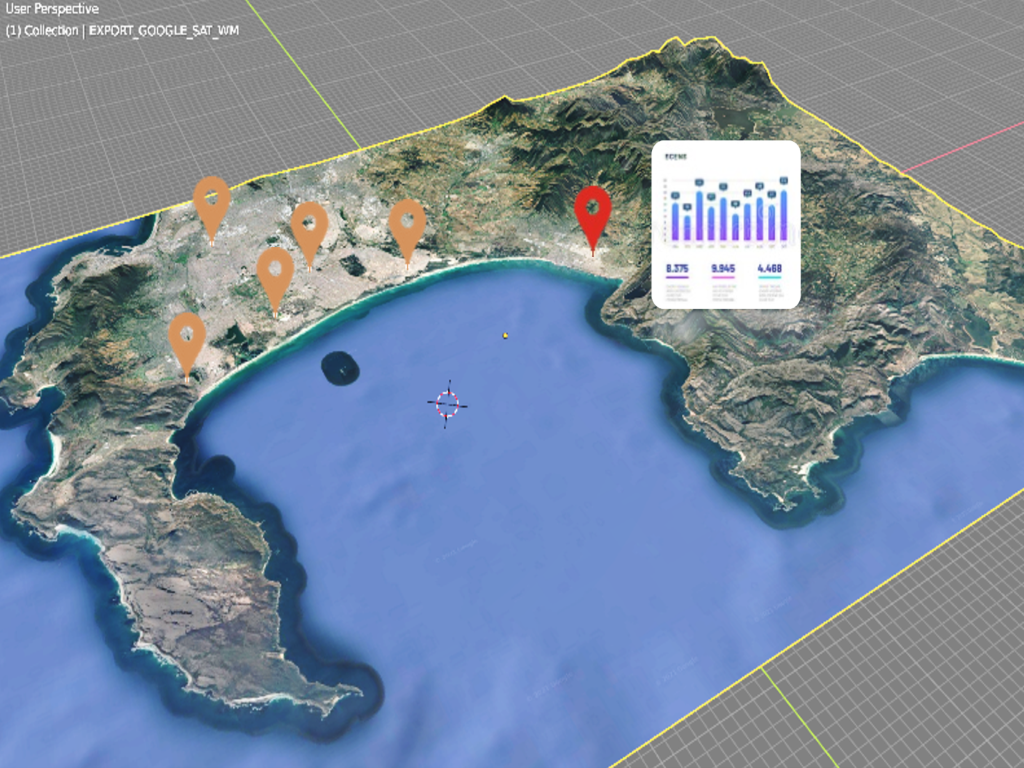Viewport: 1024px width, 768px height.
Task: Click the purple underline beneath 8.375
Action: point(677,278)
